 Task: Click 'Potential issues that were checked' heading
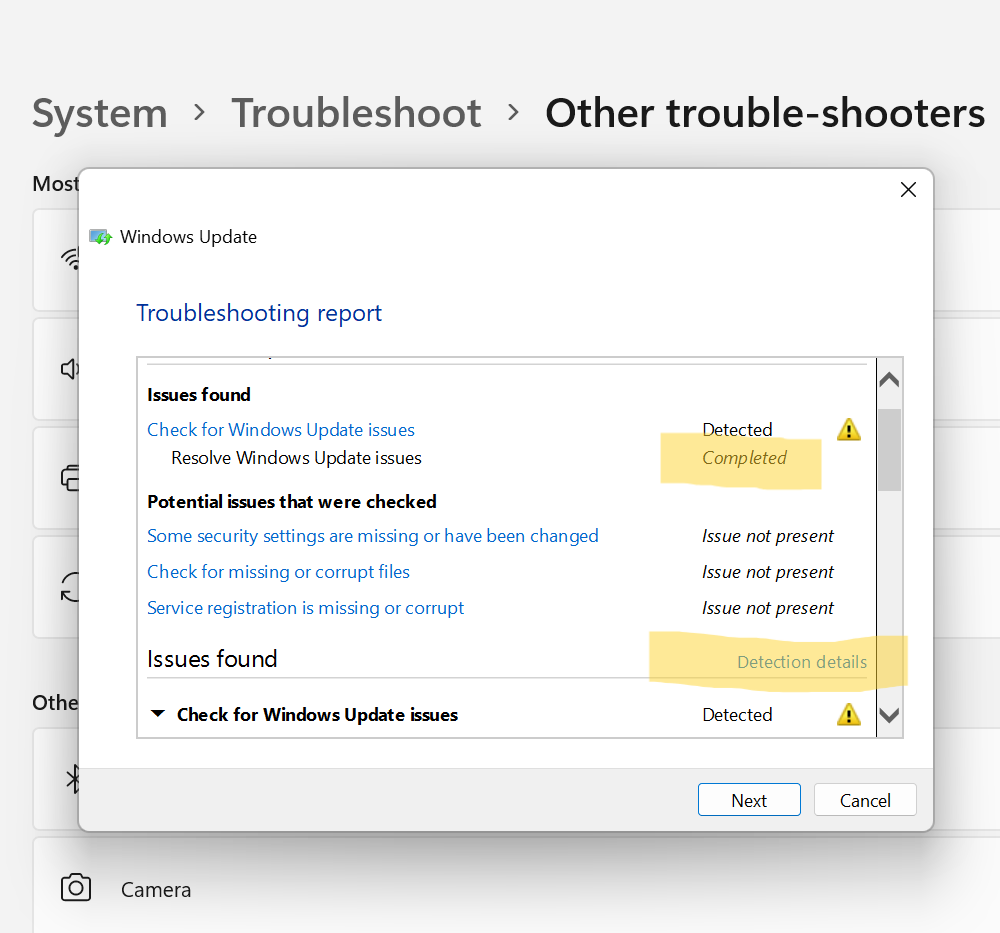pyautogui.click(x=292, y=502)
